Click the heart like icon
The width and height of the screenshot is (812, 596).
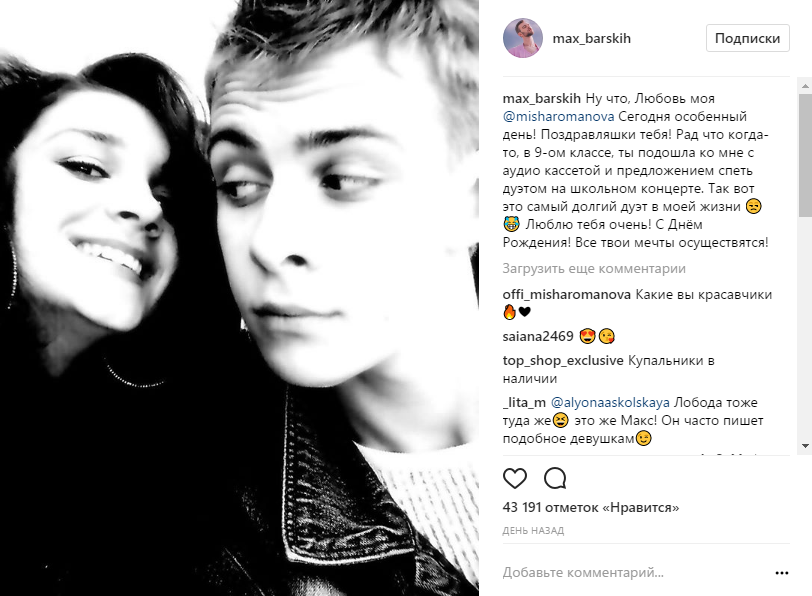[515, 478]
